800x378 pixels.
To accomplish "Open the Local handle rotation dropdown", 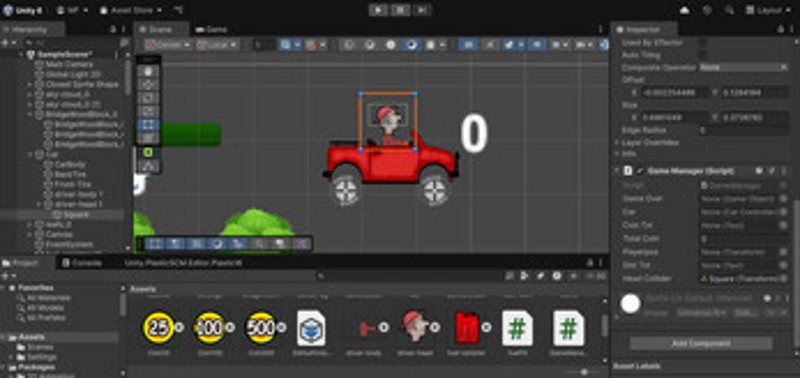I will tap(217, 45).
